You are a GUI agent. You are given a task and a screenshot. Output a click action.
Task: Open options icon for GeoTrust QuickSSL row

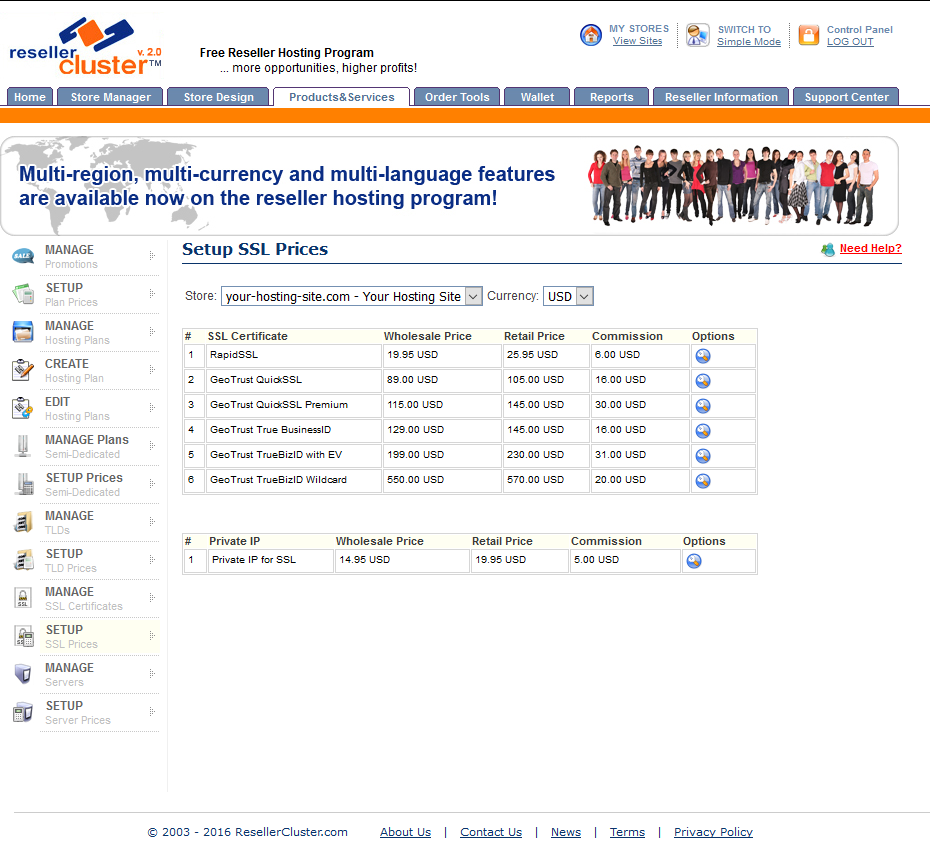(x=703, y=381)
